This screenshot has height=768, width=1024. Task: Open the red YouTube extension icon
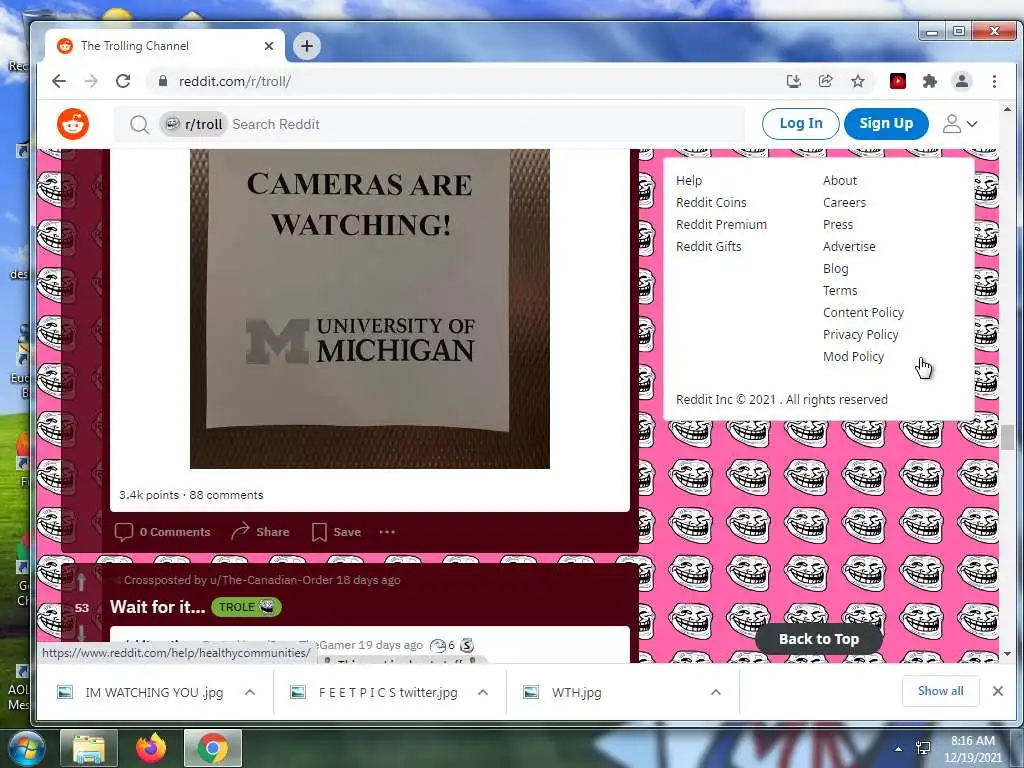pos(898,81)
